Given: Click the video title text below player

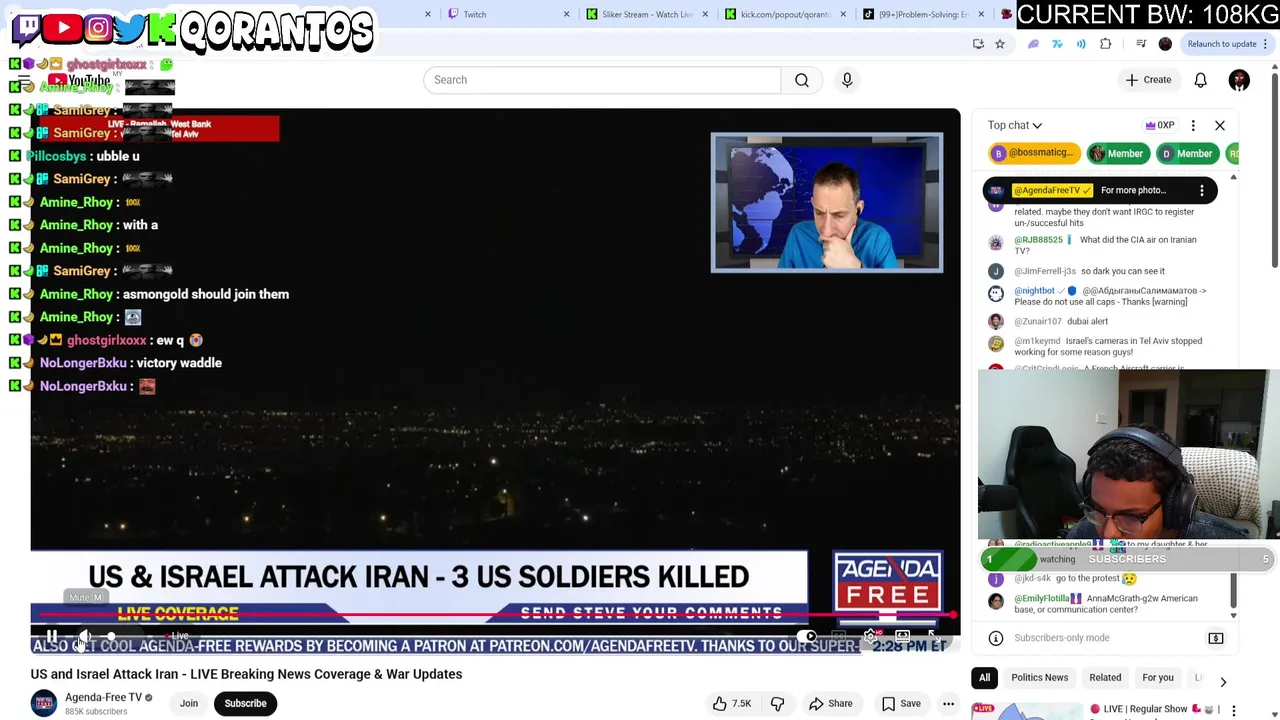Looking at the screenshot, I should pyautogui.click(x=246, y=674).
